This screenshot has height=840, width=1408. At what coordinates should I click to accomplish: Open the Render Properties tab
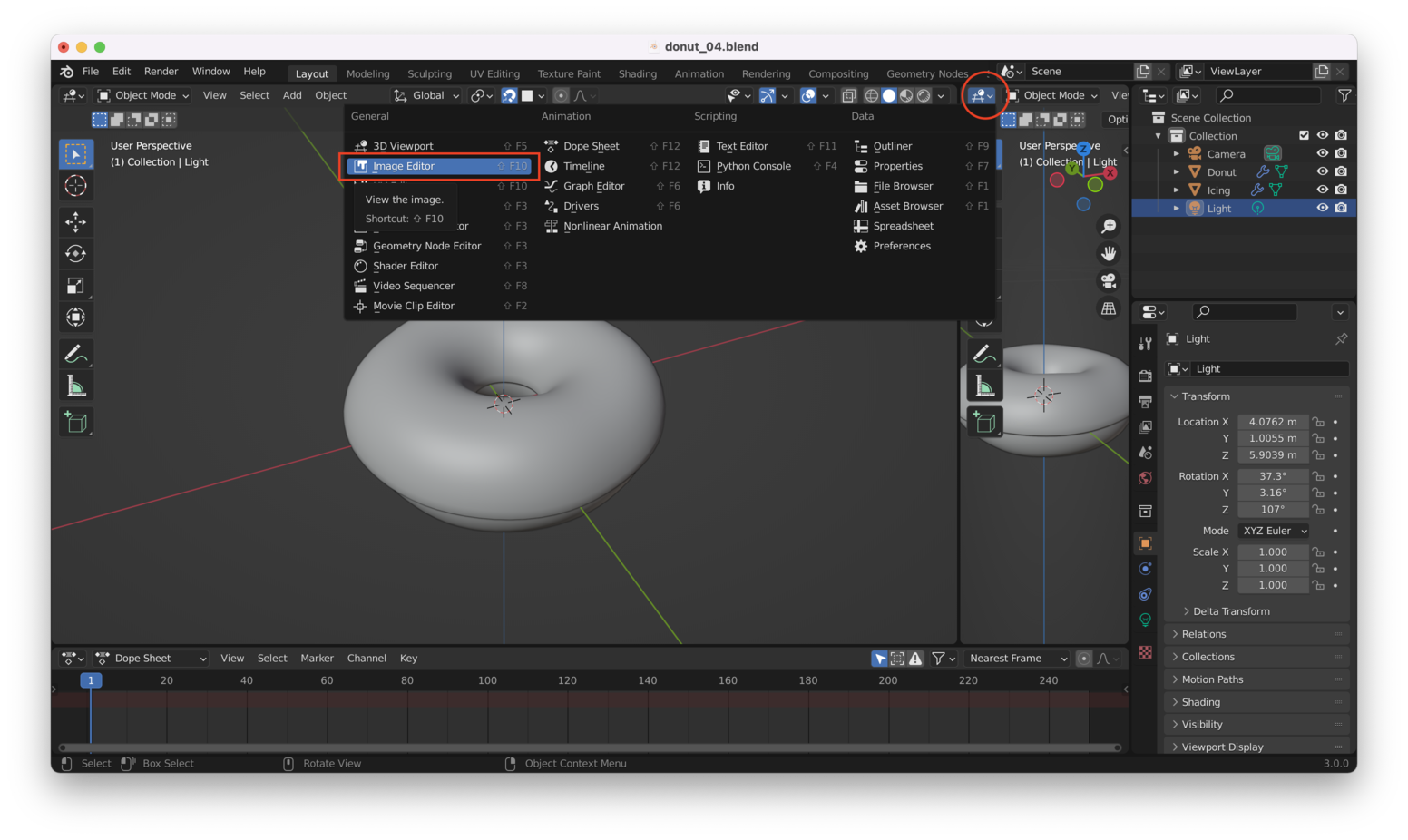click(x=1145, y=374)
